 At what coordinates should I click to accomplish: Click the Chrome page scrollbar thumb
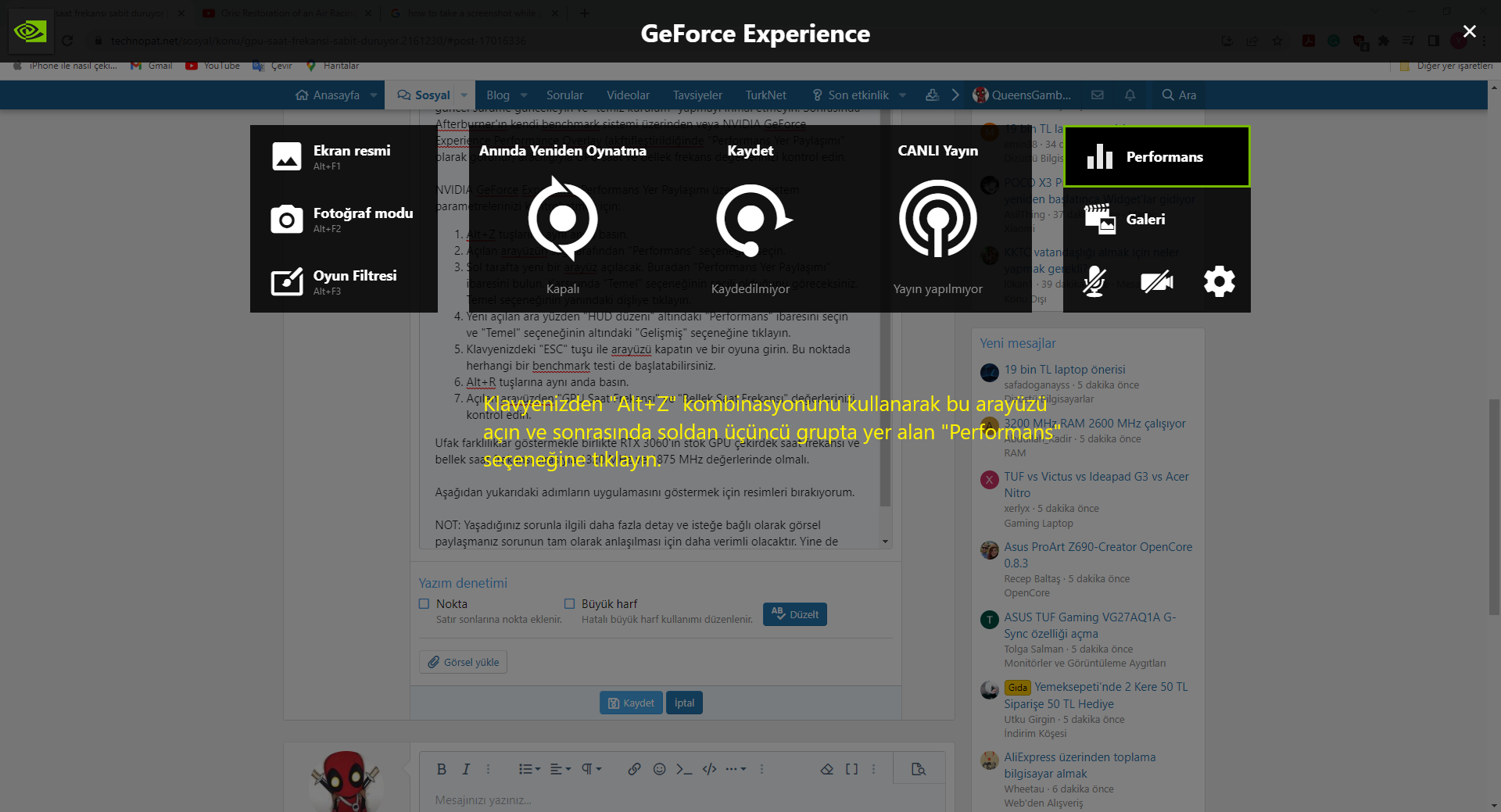click(1494, 506)
